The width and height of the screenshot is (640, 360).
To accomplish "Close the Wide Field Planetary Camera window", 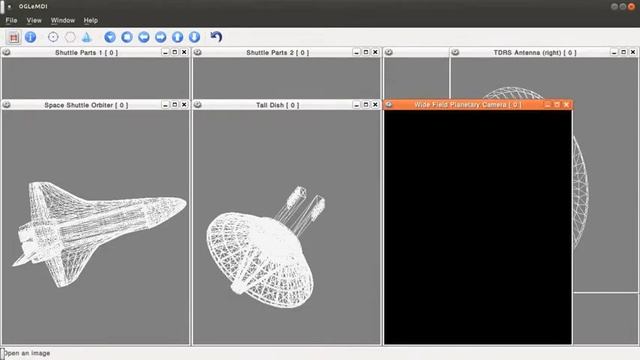I will pos(566,104).
